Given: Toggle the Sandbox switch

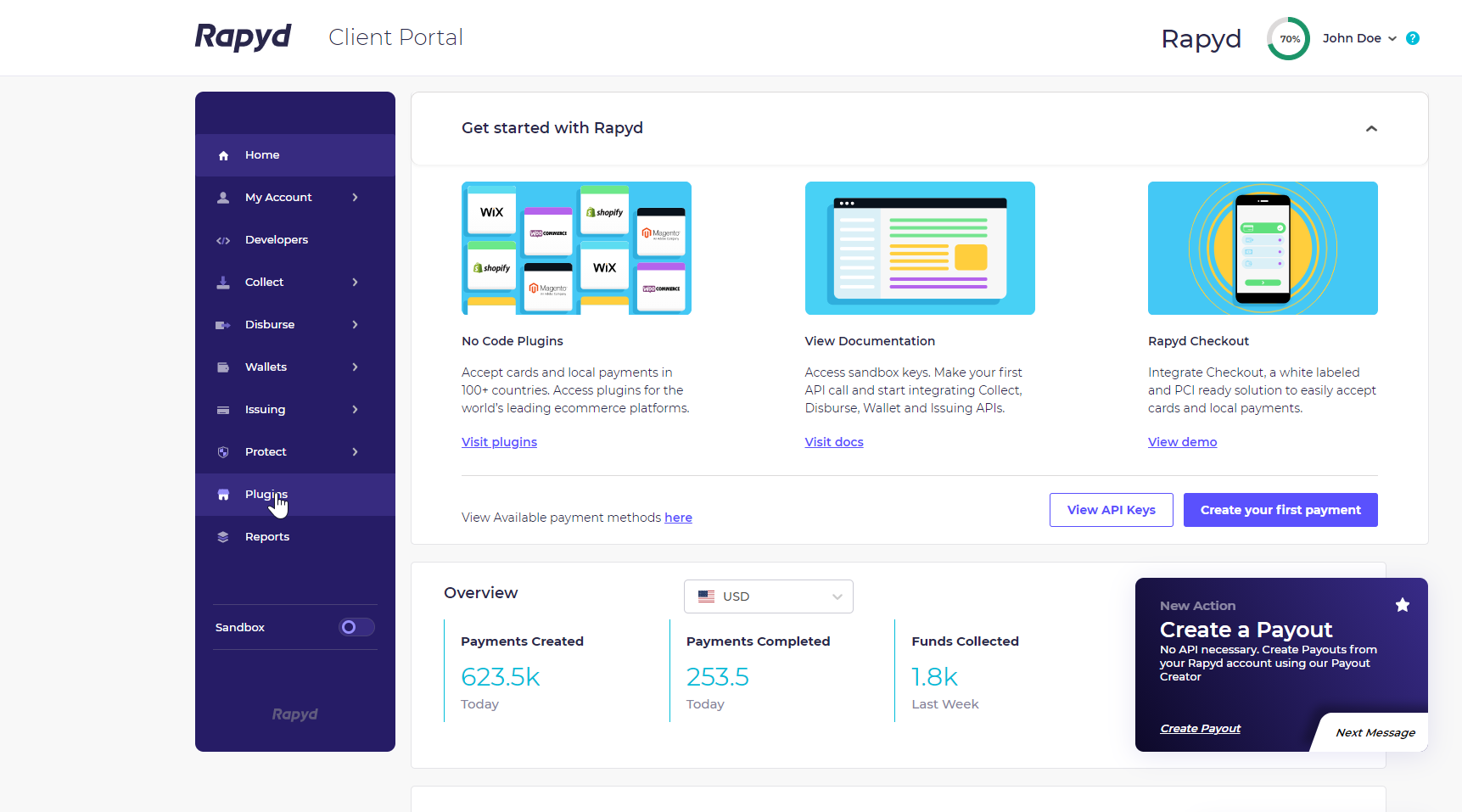Looking at the screenshot, I should (x=356, y=627).
